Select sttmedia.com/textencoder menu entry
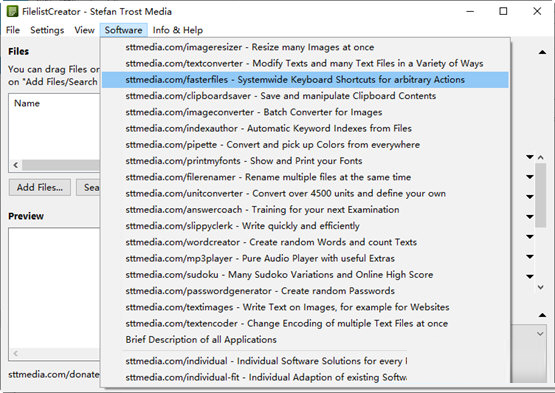This screenshot has width=555, height=393. point(305,324)
